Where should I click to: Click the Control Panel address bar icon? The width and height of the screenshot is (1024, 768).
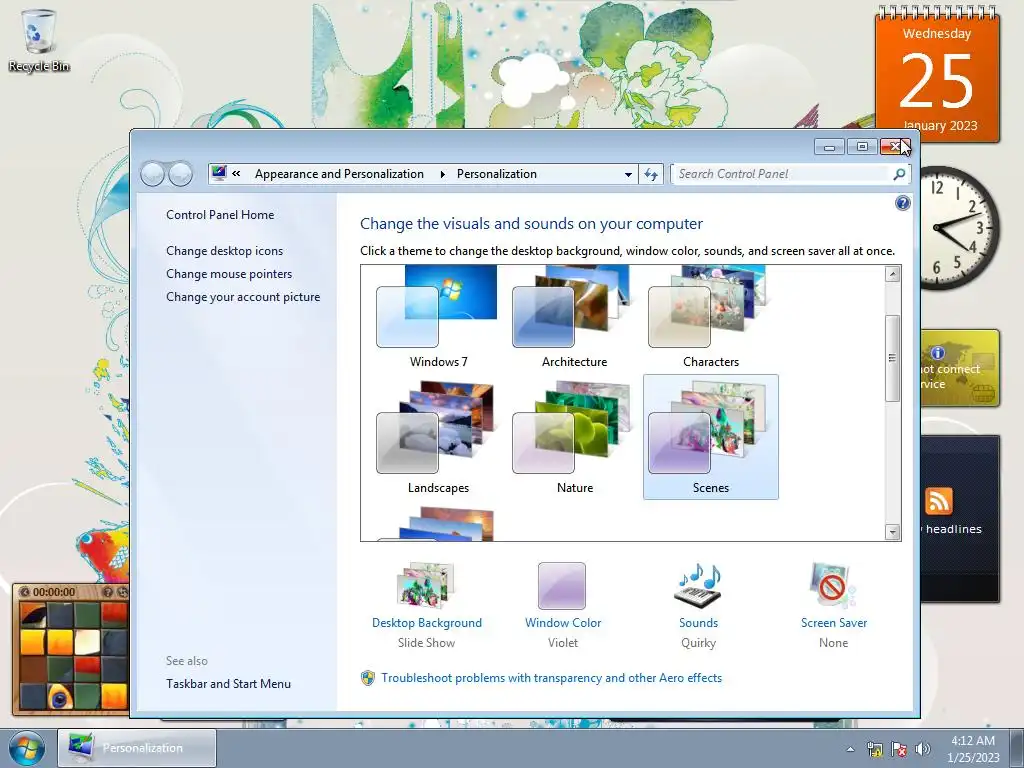point(219,173)
